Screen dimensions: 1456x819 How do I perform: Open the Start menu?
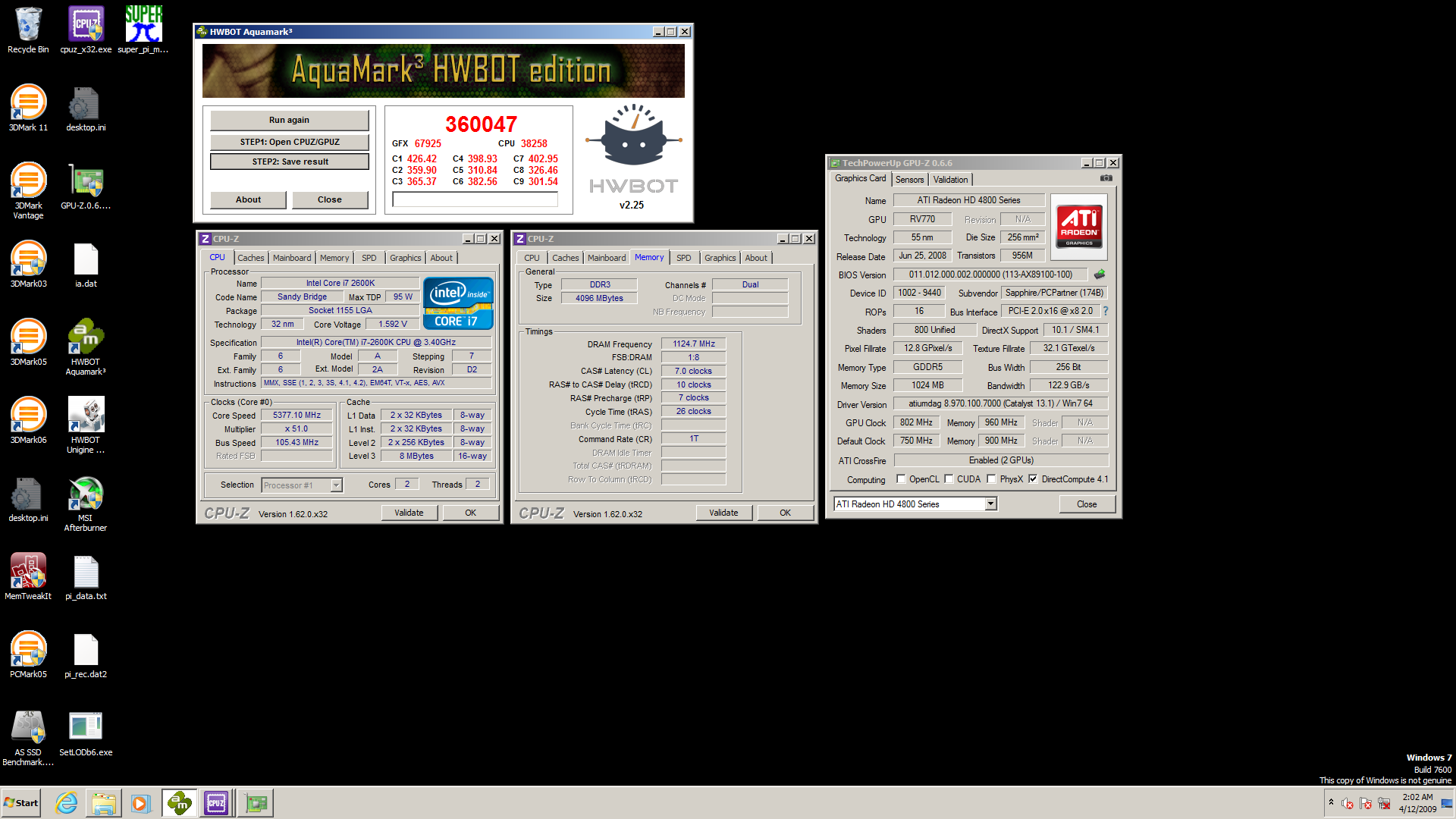click(21, 803)
